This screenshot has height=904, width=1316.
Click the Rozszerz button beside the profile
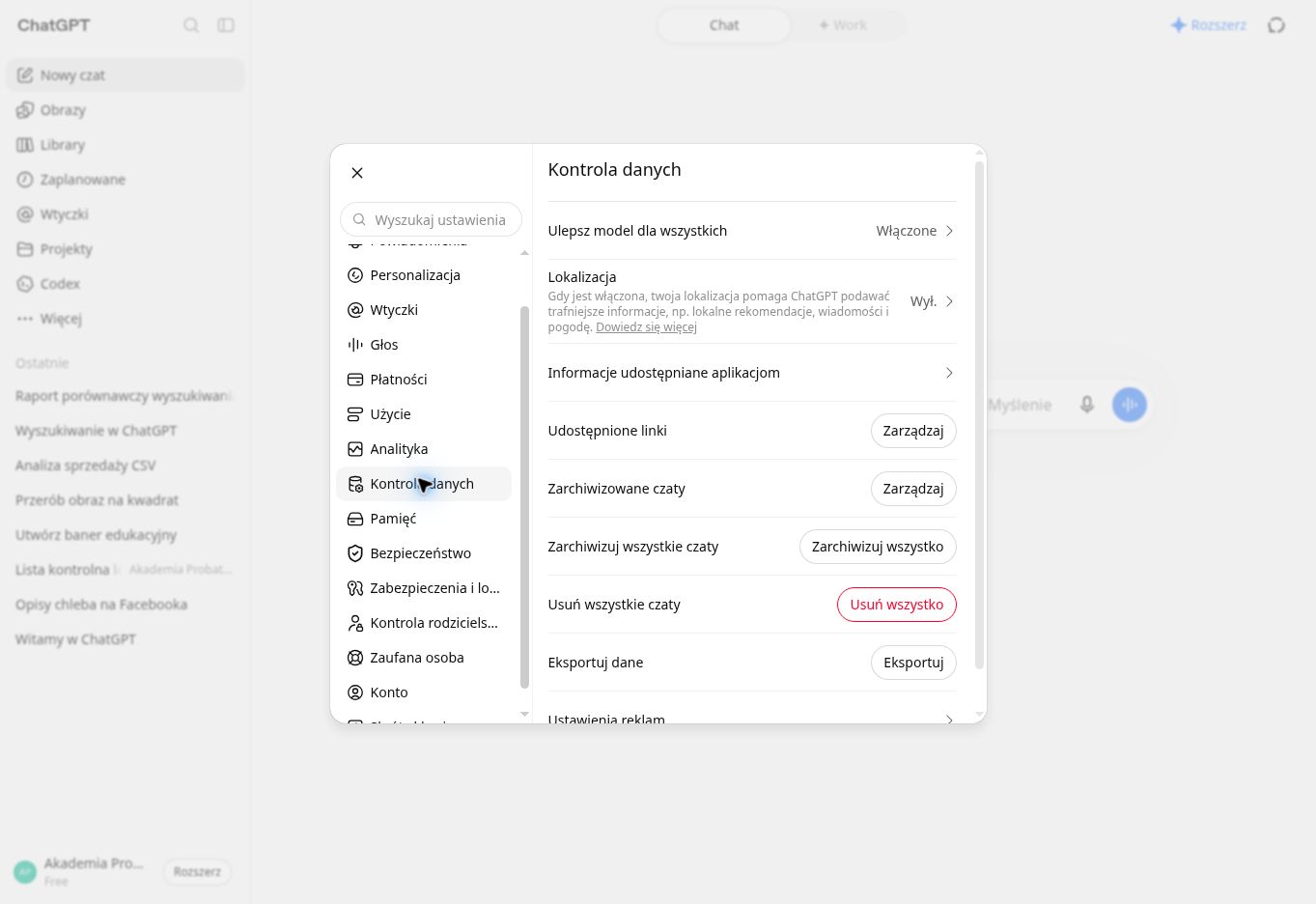[x=197, y=871]
